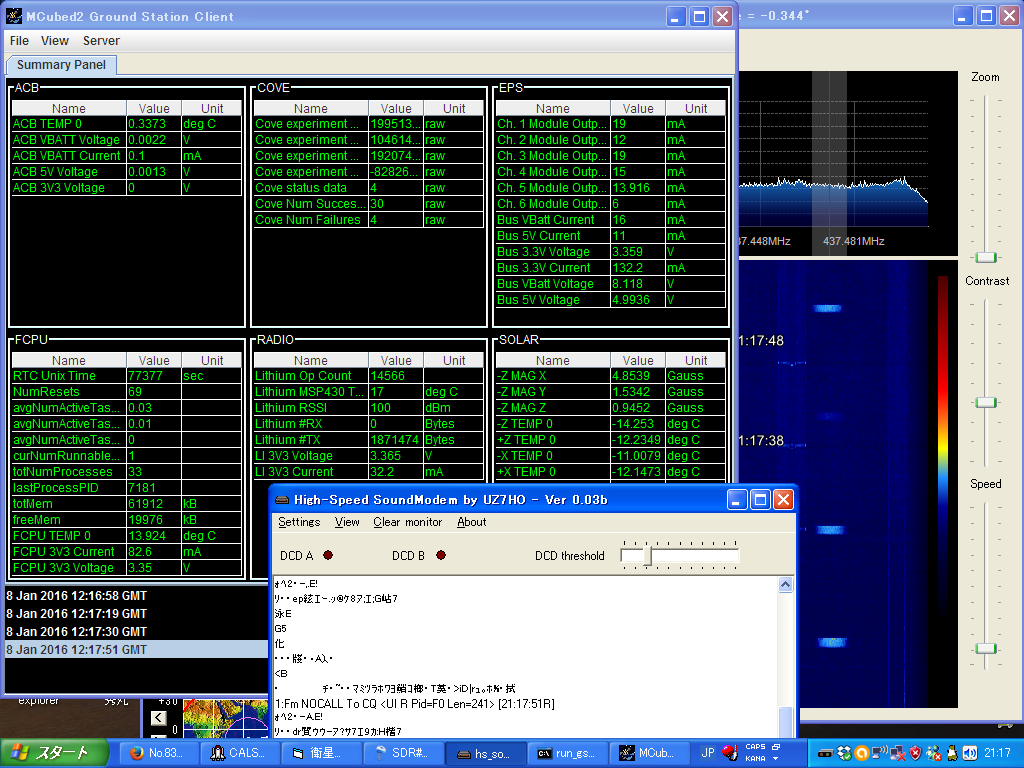Viewport: 1024px width, 768px height.
Task: Switch to hs_so taskbar item
Action: coord(484,753)
